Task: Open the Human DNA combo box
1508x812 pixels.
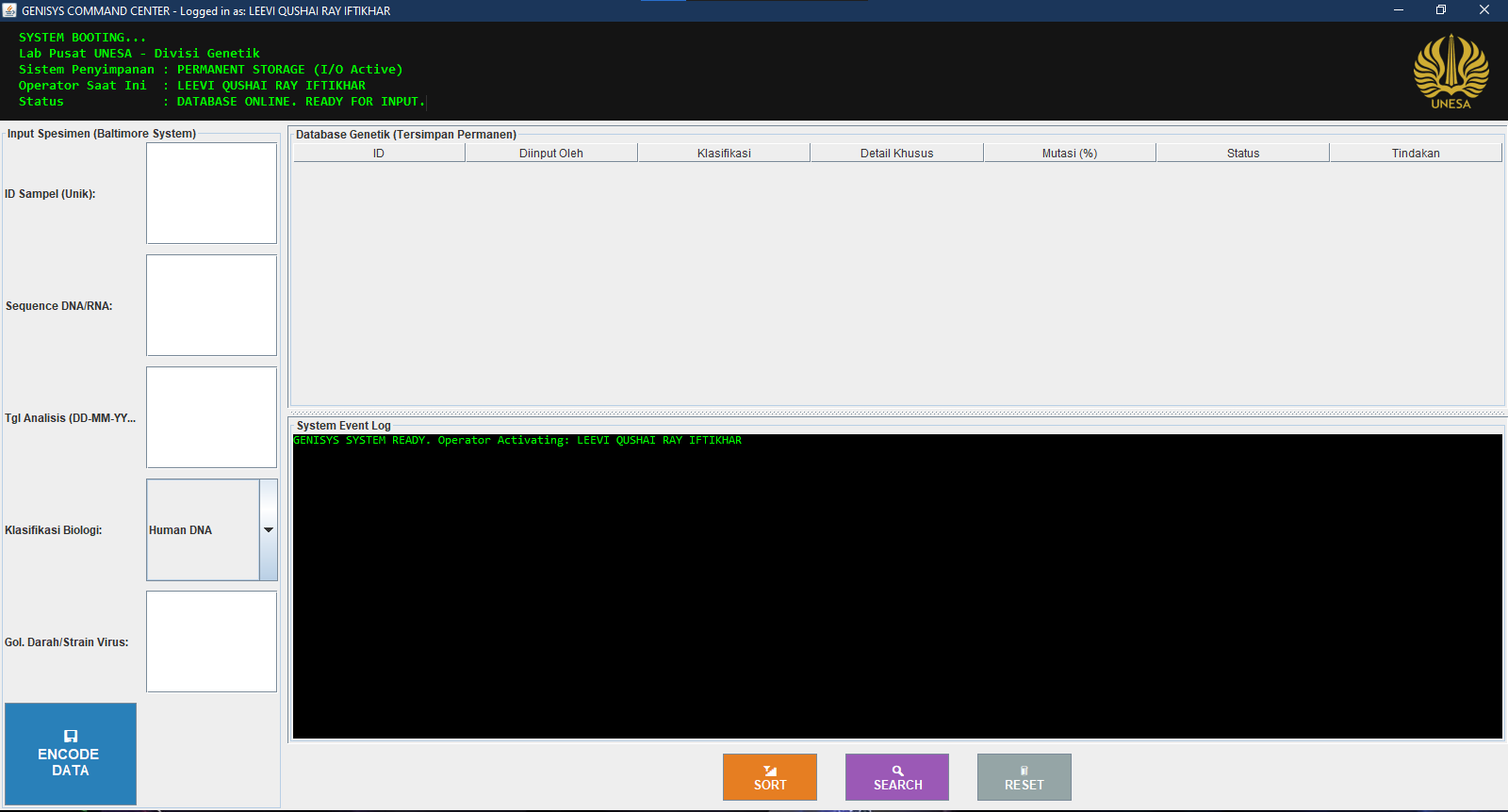Action: pyautogui.click(x=212, y=529)
